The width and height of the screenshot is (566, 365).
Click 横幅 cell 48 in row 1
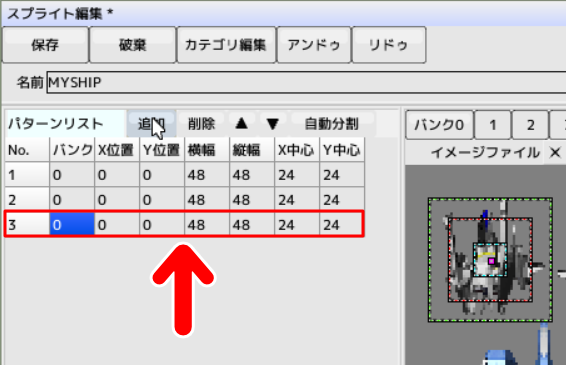click(207, 175)
